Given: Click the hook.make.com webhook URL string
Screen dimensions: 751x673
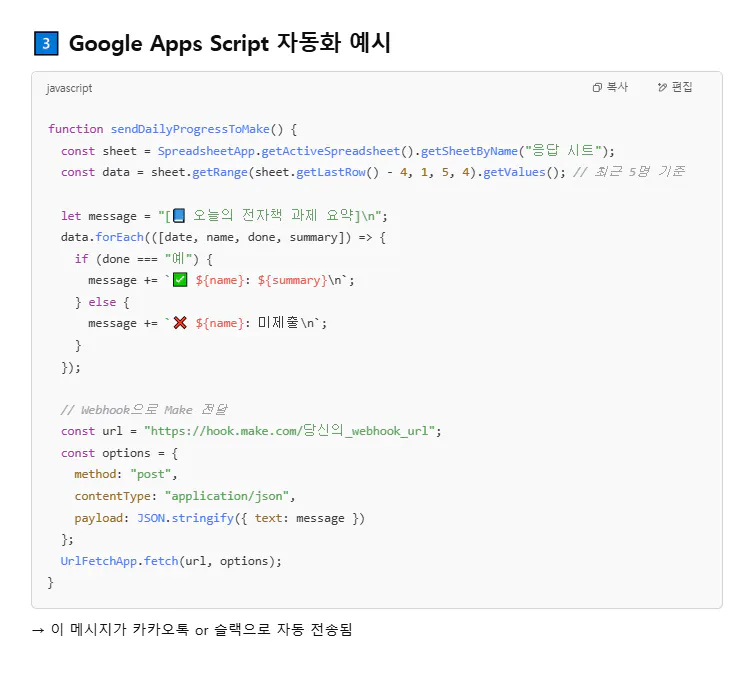Looking at the screenshot, I should 289,431.
